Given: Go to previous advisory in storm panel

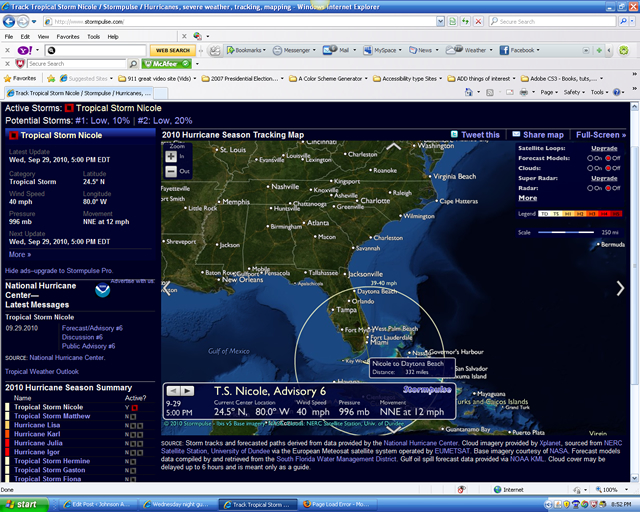Looking at the screenshot, I should [x=172, y=390].
